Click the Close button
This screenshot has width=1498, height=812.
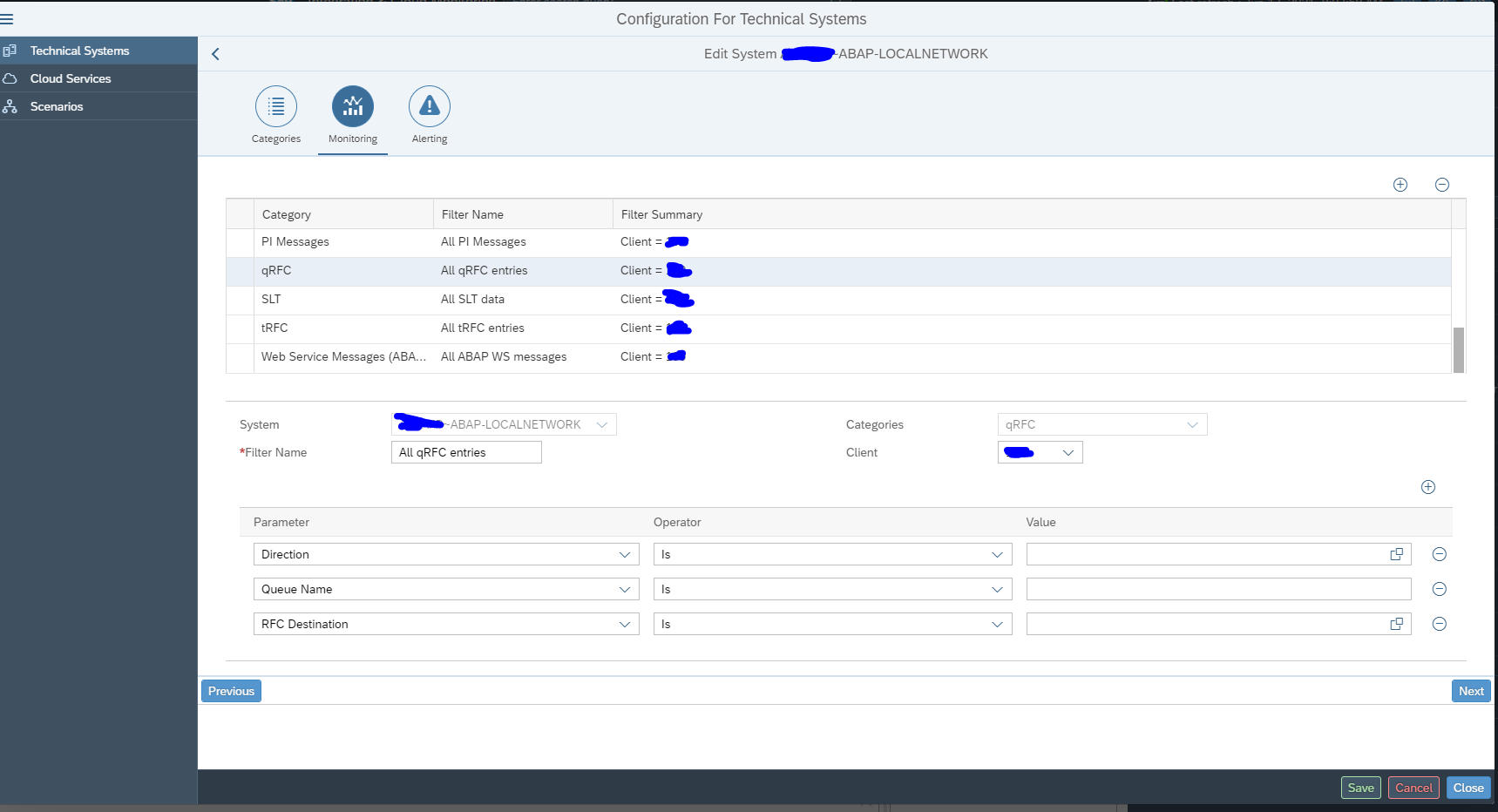(1468, 788)
